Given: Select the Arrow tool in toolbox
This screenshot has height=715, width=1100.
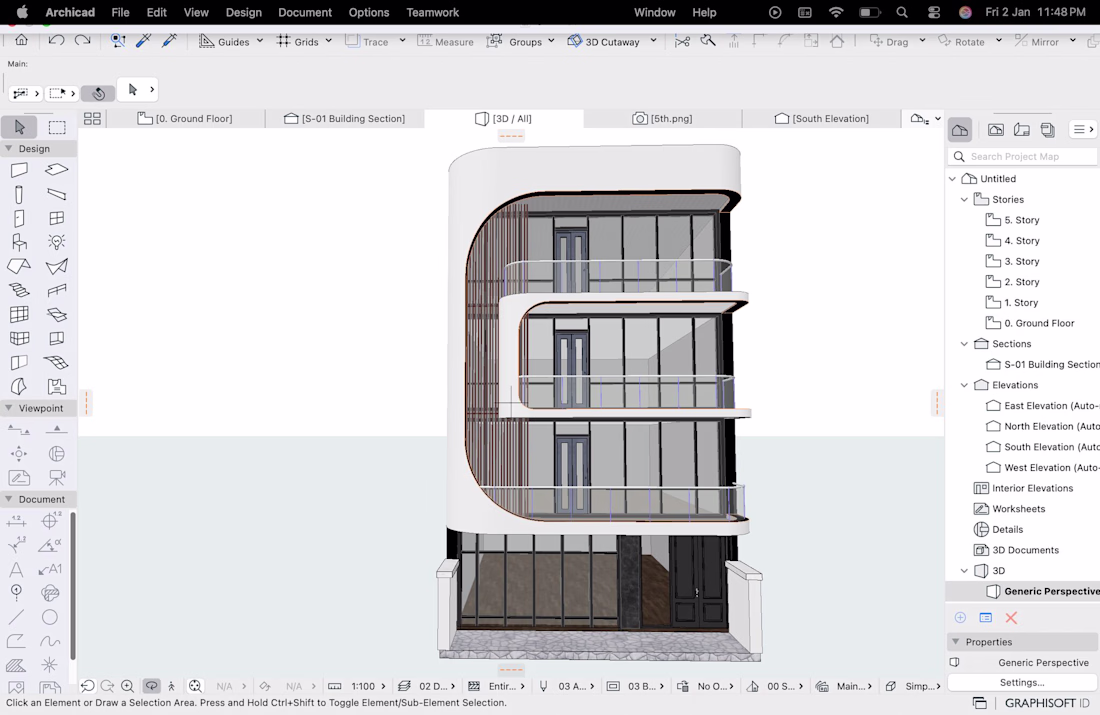Looking at the screenshot, I should click(x=20, y=127).
